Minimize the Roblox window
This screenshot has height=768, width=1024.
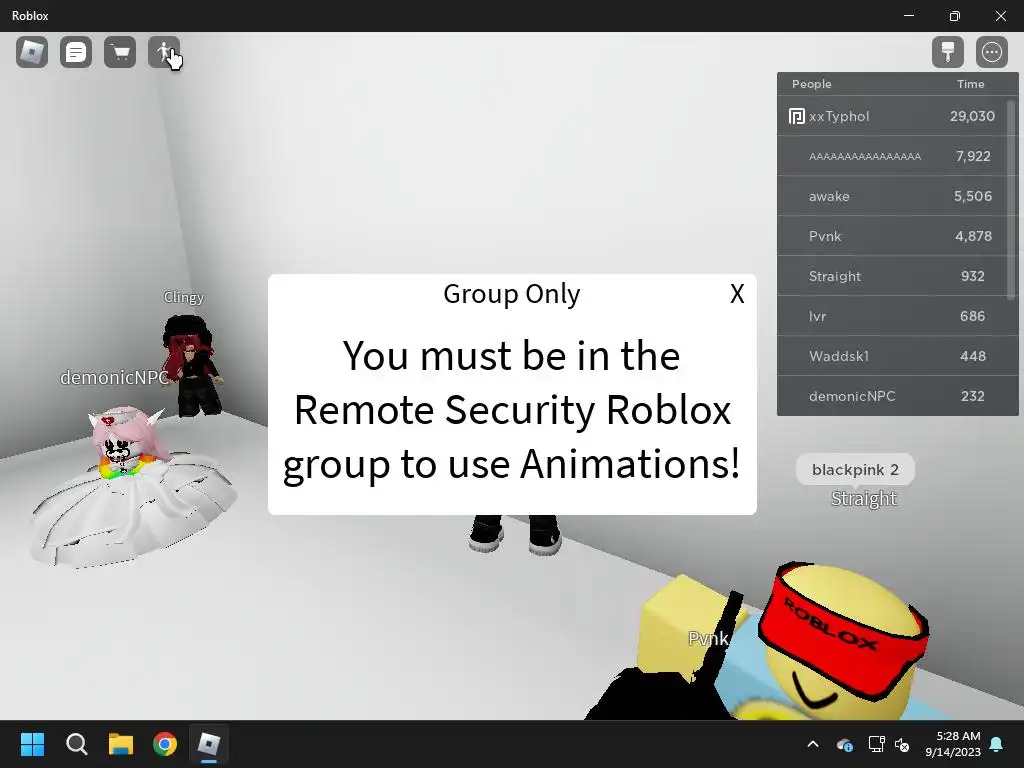pos(909,16)
